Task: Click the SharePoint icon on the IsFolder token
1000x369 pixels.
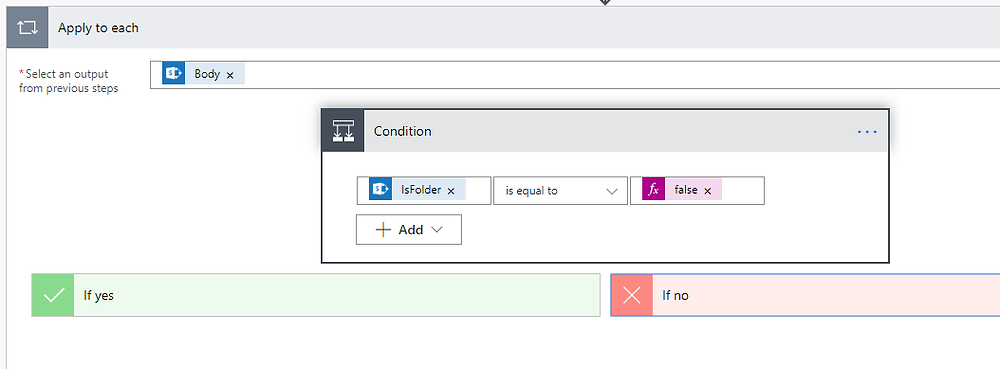Action: 381,190
